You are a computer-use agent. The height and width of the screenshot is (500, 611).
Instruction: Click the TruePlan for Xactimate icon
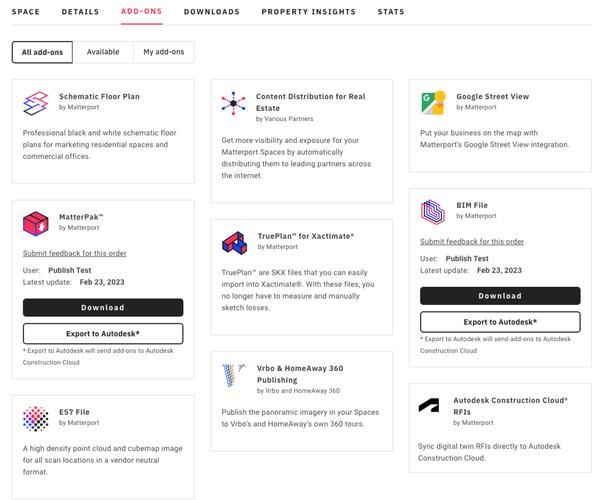click(234, 243)
